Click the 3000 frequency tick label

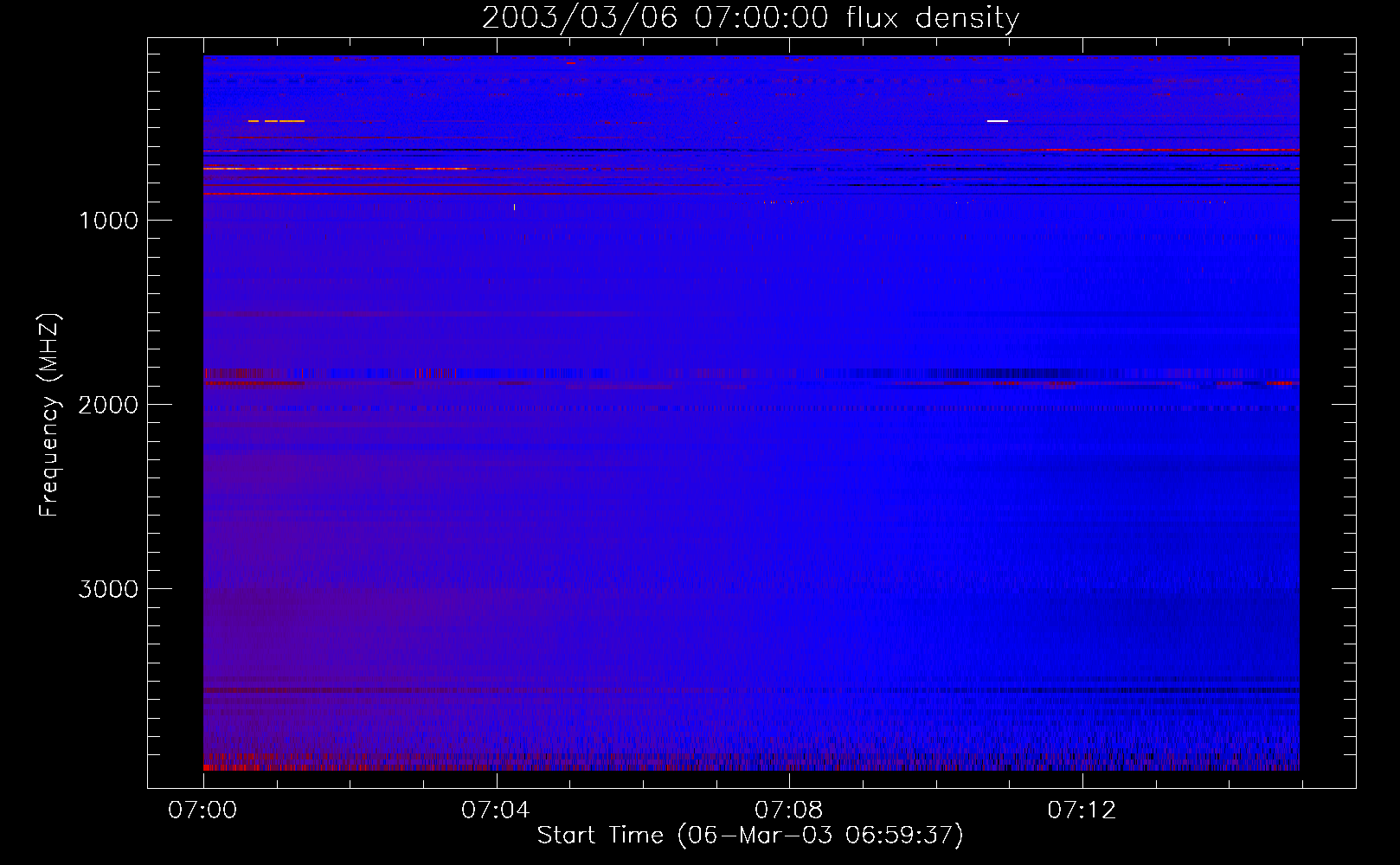pyautogui.click(x=108, y=589)
